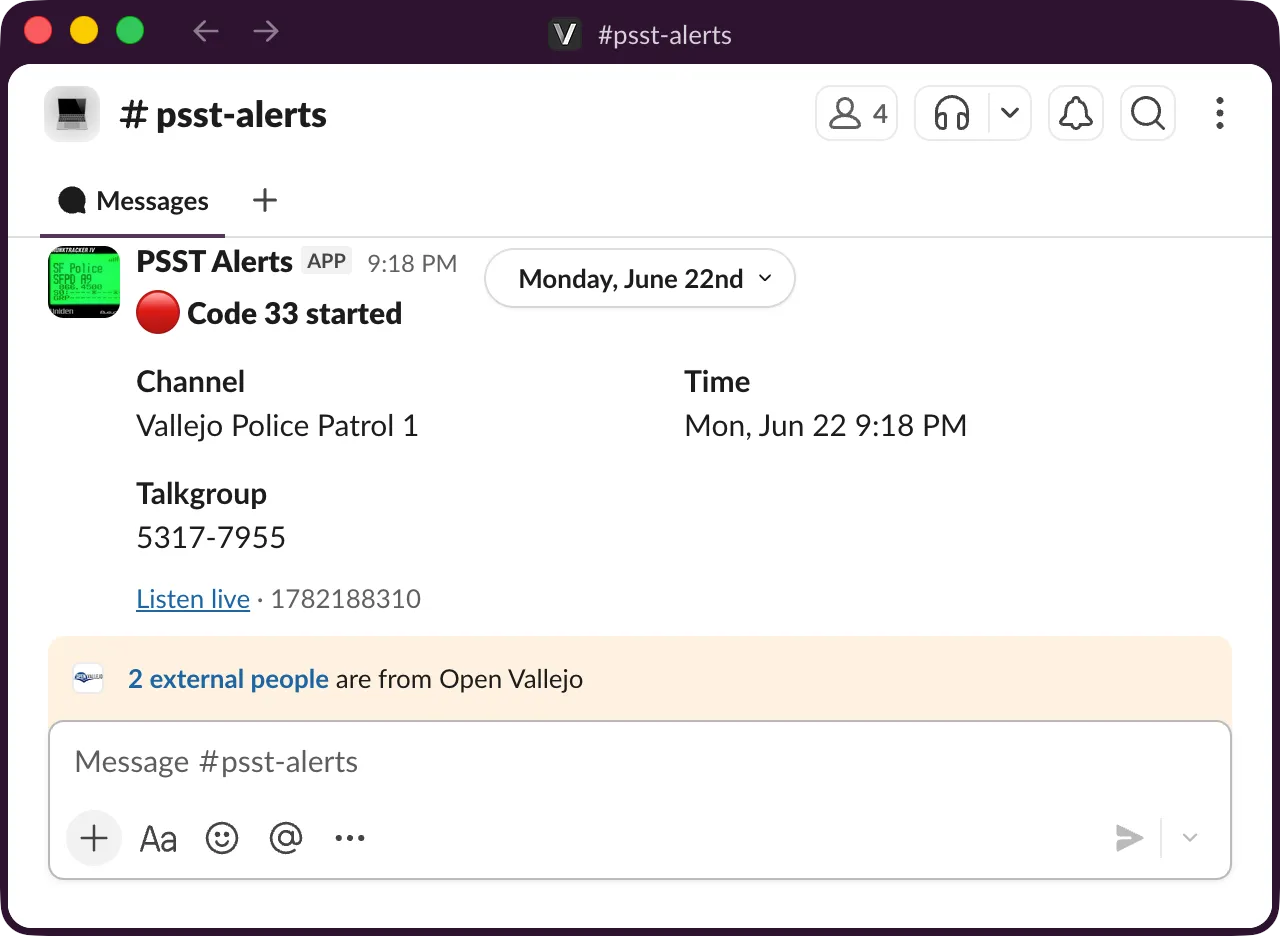Add a new tab with plus
1280x936 pixels.
tap(264, 201)
